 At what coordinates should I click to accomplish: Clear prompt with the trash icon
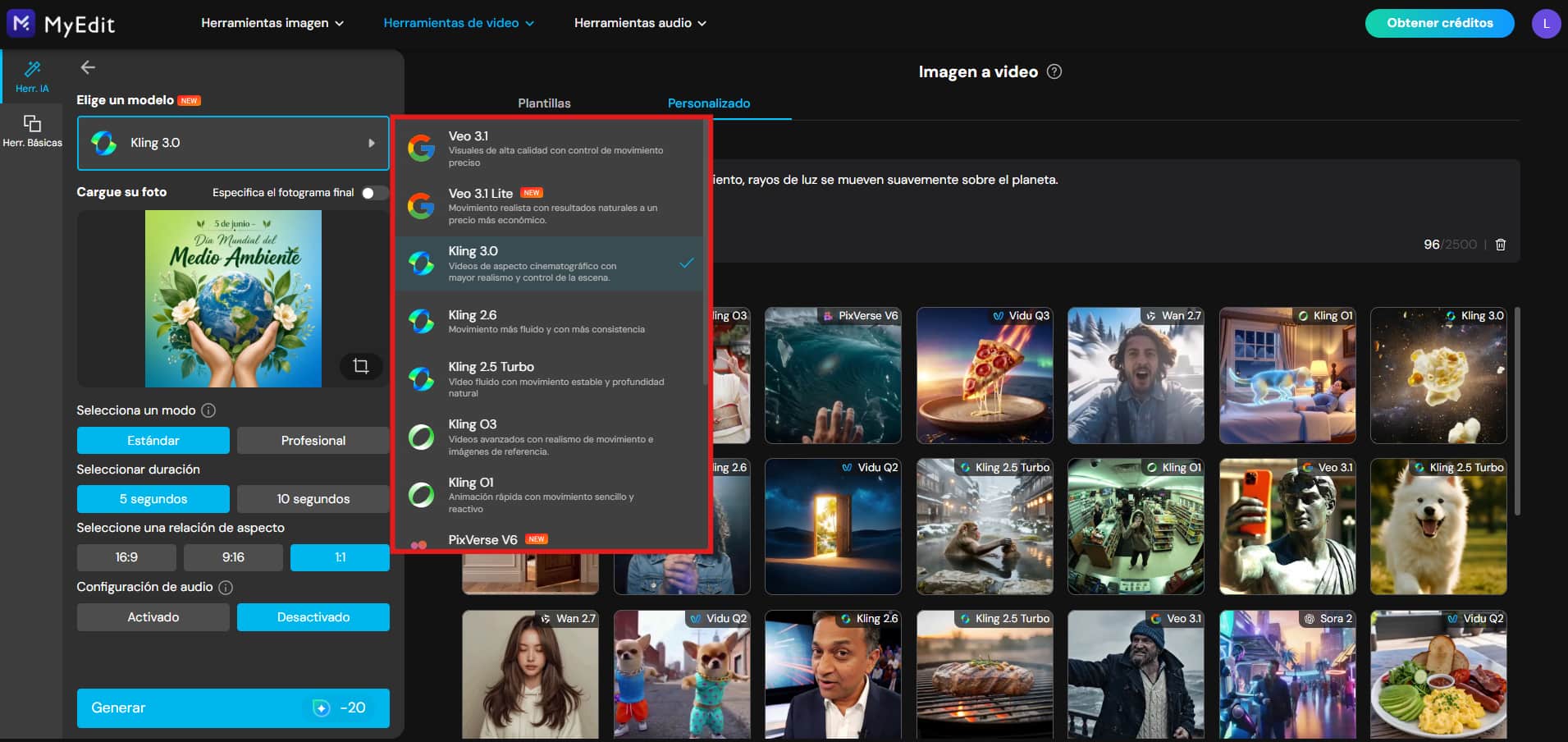coord(1501,245)
